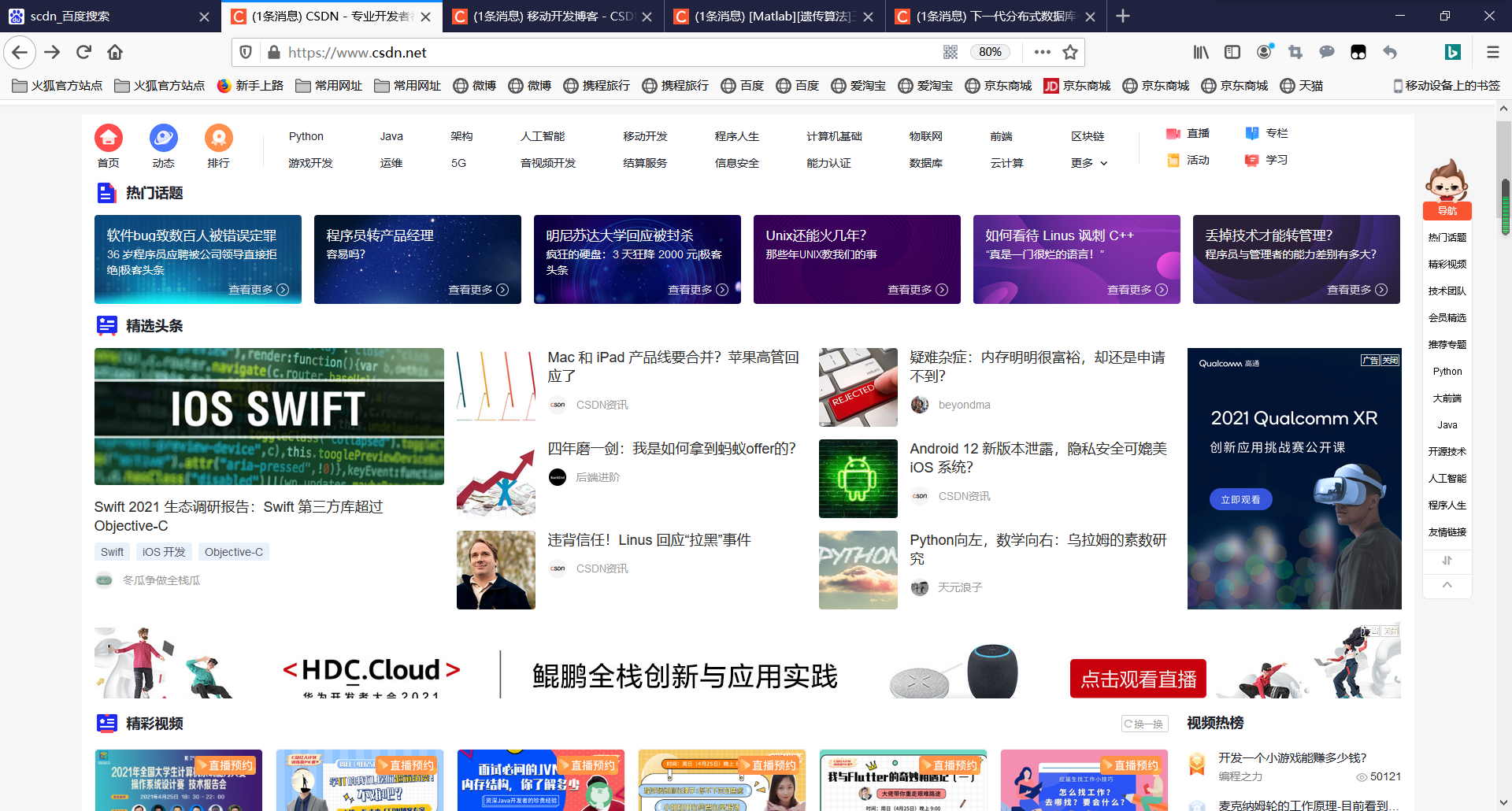Viewport: 1512px width, 811px height.
Task: Reload the current CSDN page
Action: (83, 52)
